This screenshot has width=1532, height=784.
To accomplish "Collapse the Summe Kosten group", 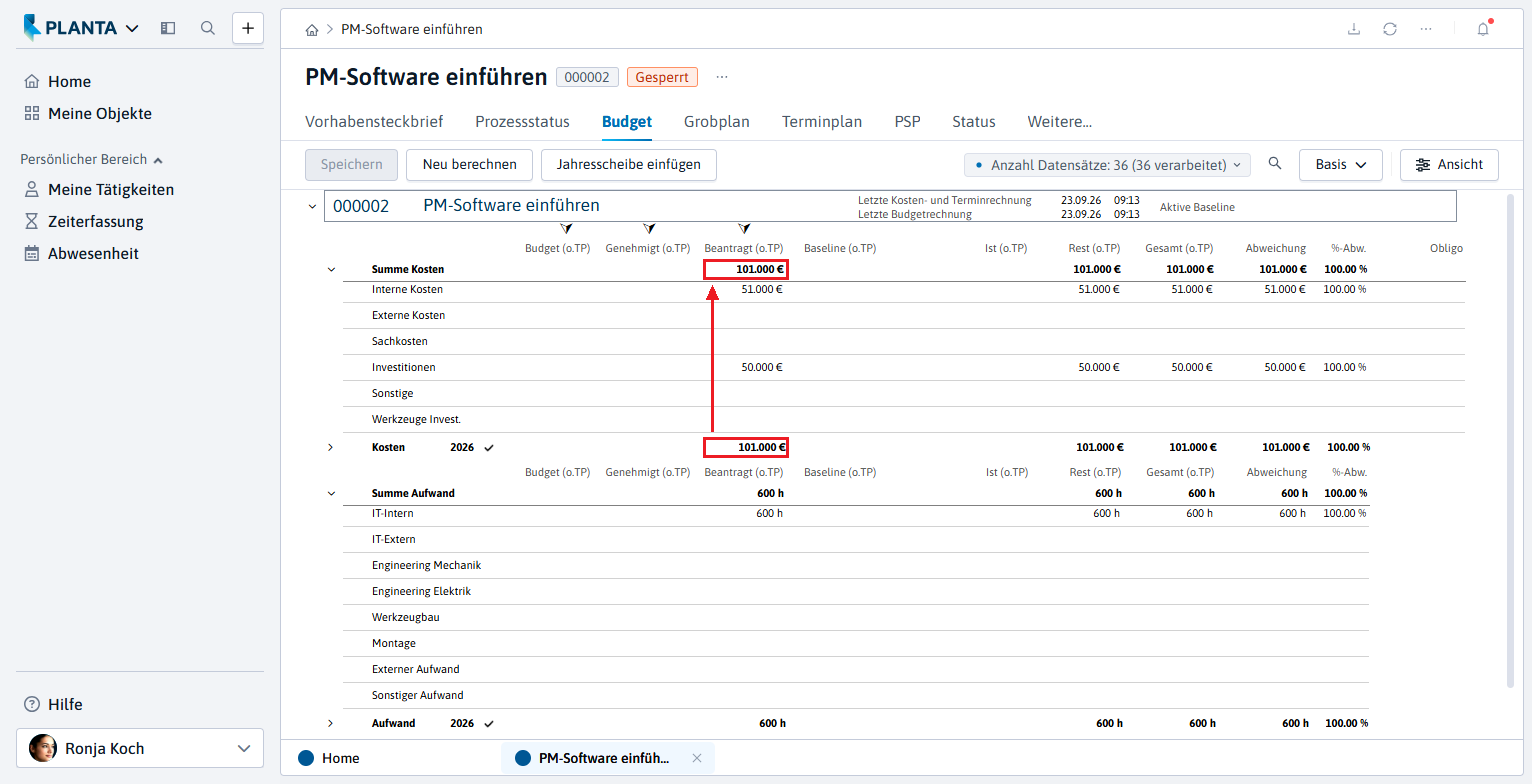I will point(331,269).
